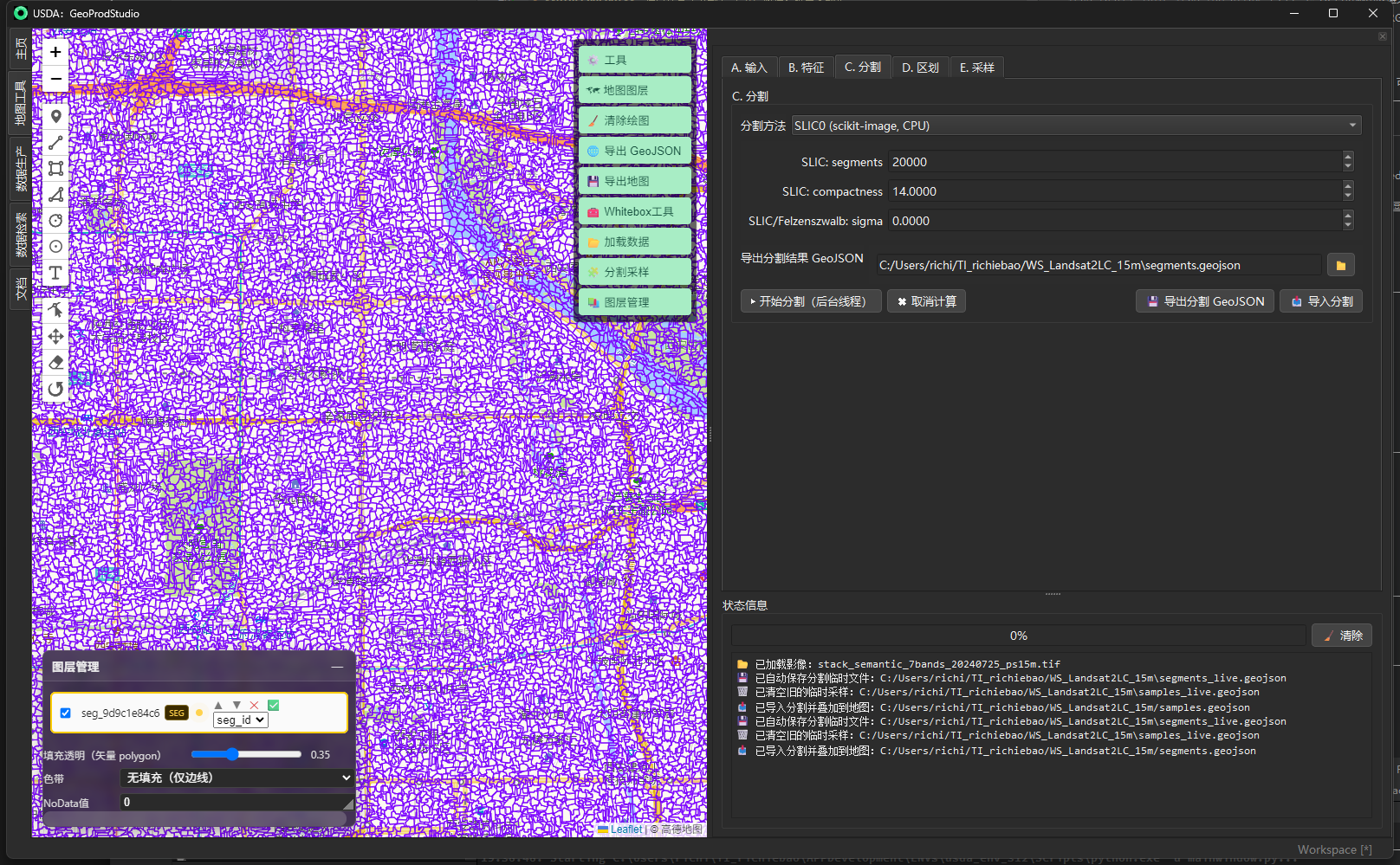Click the green check toggle on the seg layer
The image size is (1400, 865).
pos(274,705)
